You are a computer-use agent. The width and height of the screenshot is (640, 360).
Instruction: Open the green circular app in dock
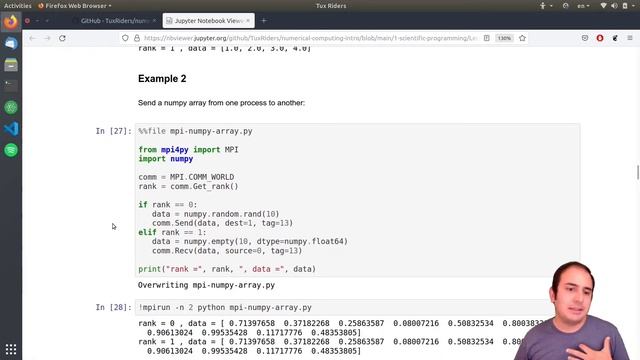coord(11,107)
